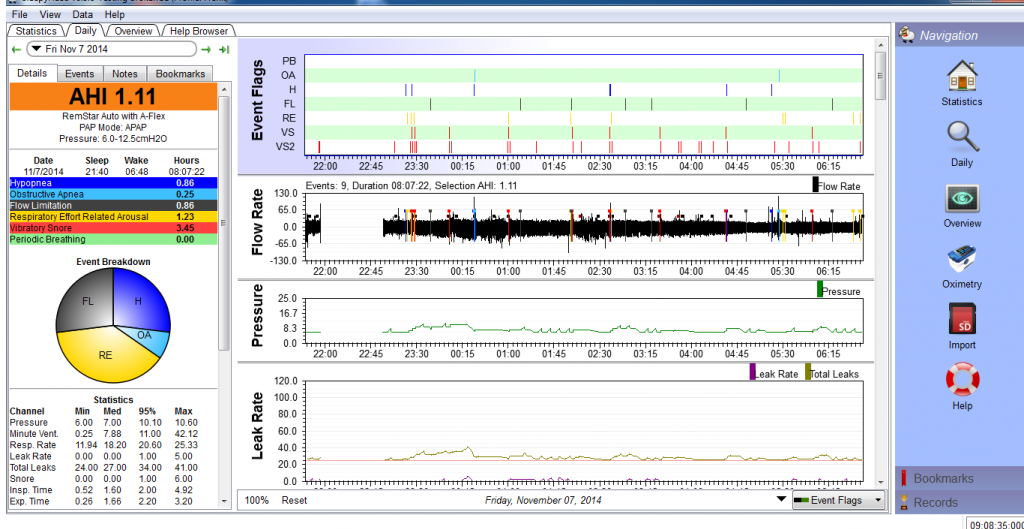
Task: Click the Periodic Breathing green row
Action: (x=112, y=239)
